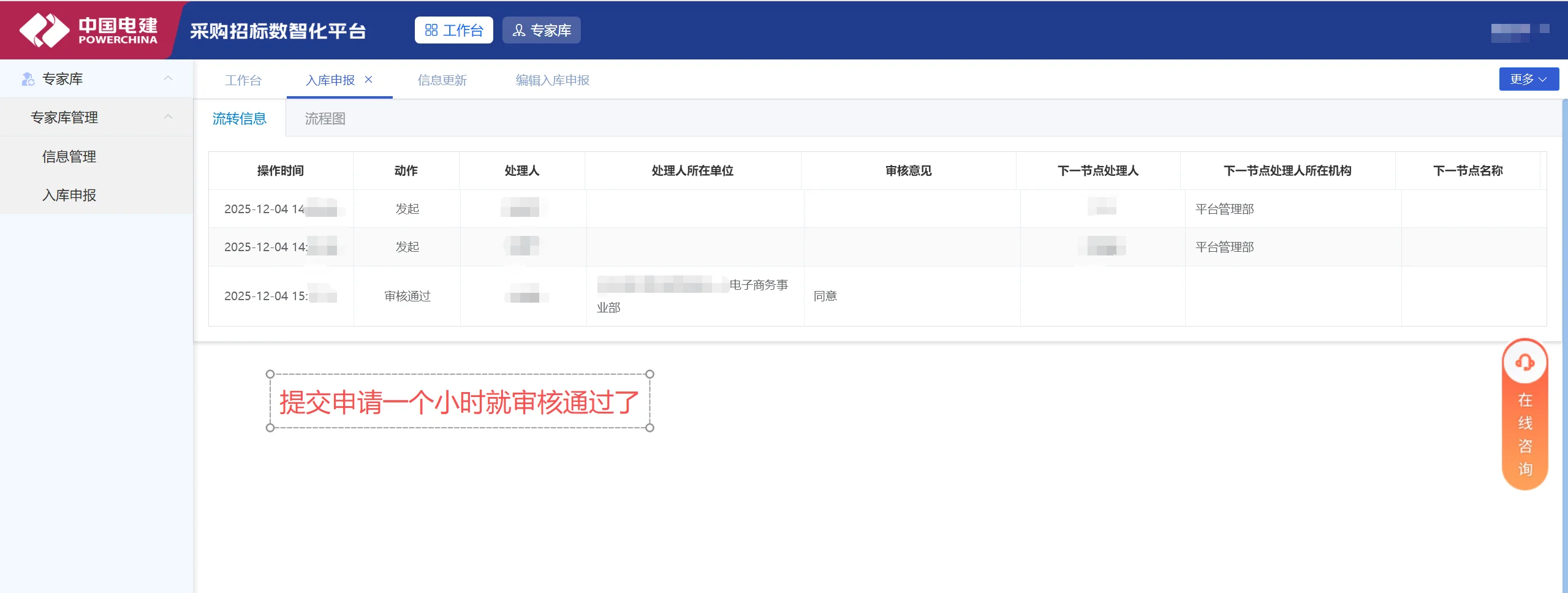Collapse the 专家库 sidebar section

[168, 78]
